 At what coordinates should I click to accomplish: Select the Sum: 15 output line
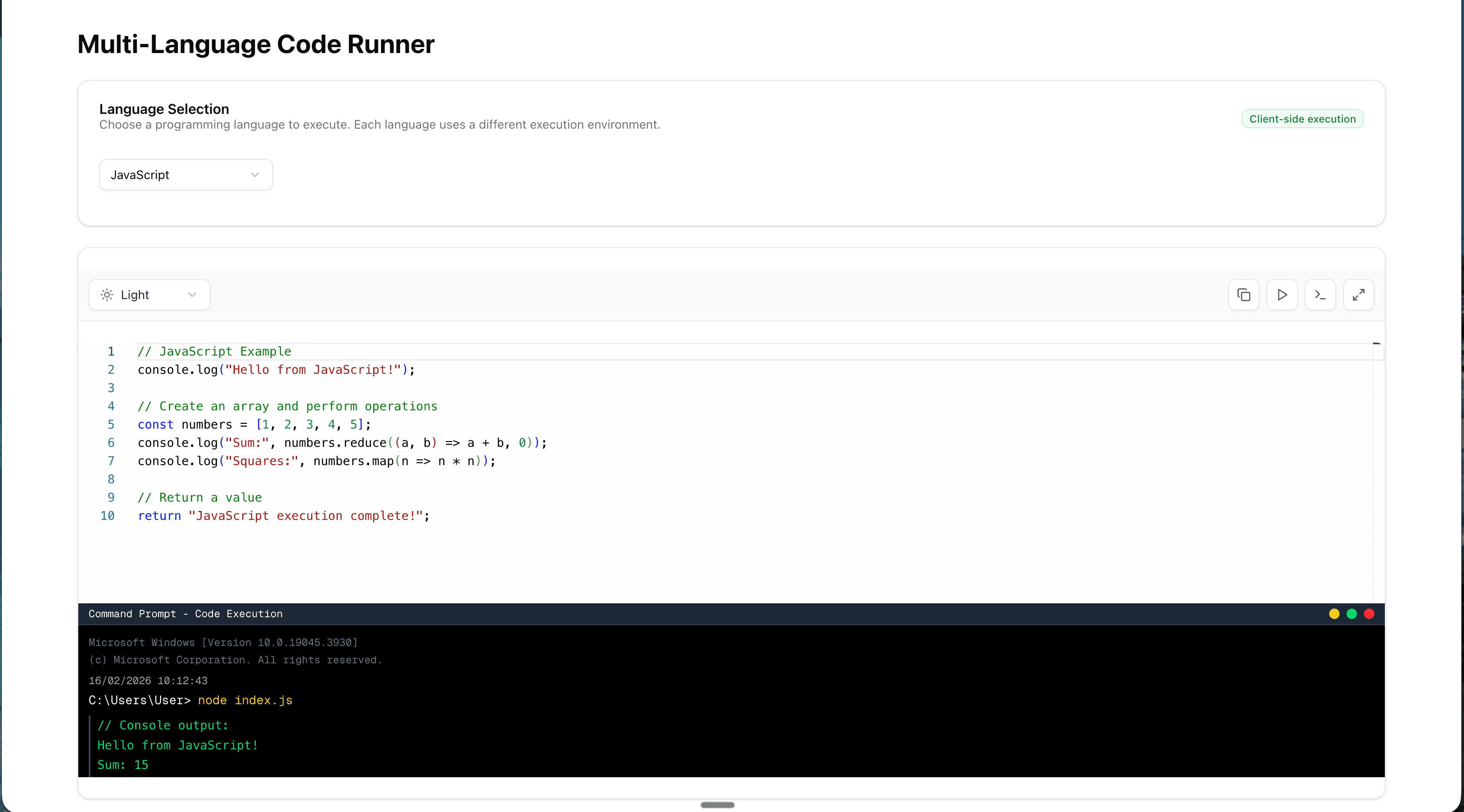tap(123, 764)
